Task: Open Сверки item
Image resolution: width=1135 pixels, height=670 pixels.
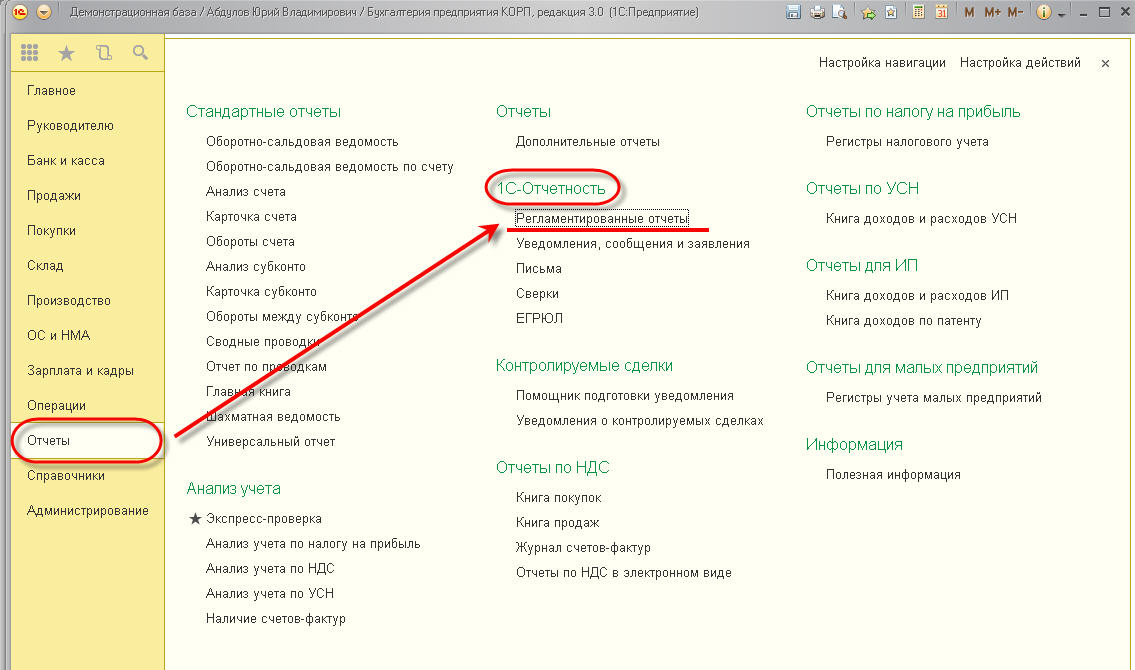Action: click(x=537, y=294)
